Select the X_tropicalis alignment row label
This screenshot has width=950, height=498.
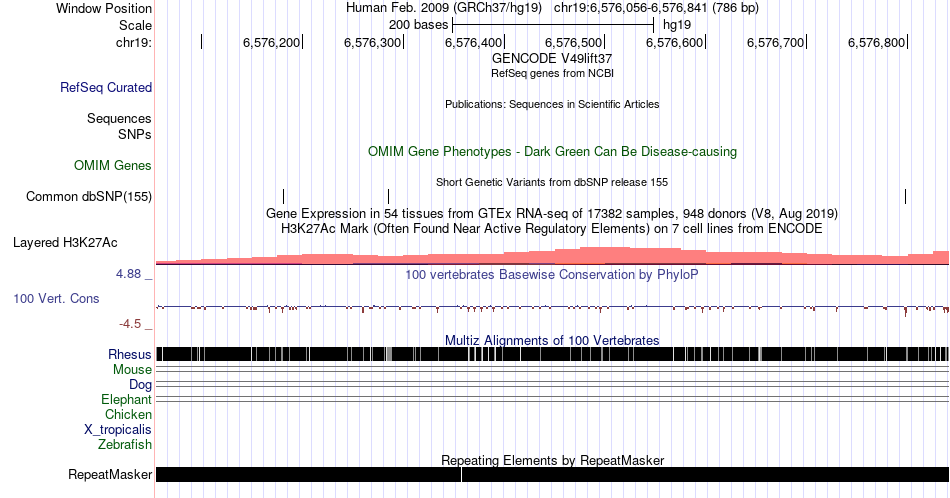pyautogui.click(x=118, y=430)
